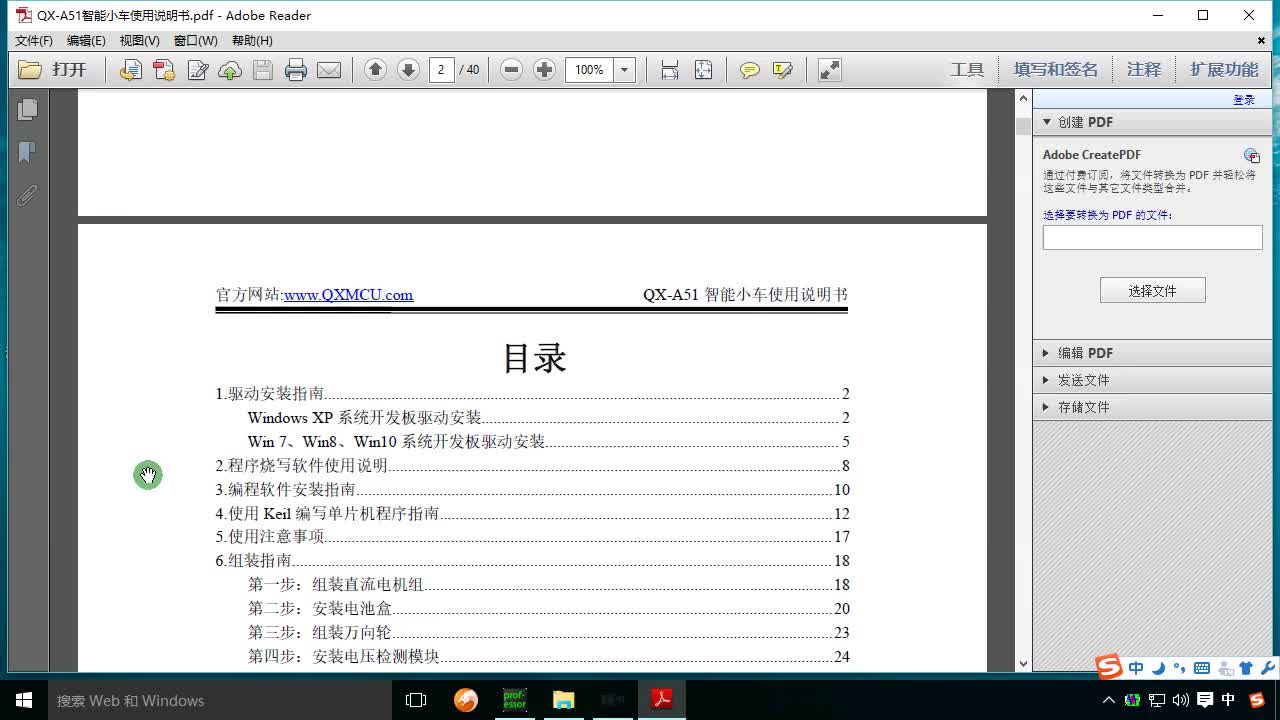Select the highlight text tool icon

pyautogui.click(x=783, y=70)
